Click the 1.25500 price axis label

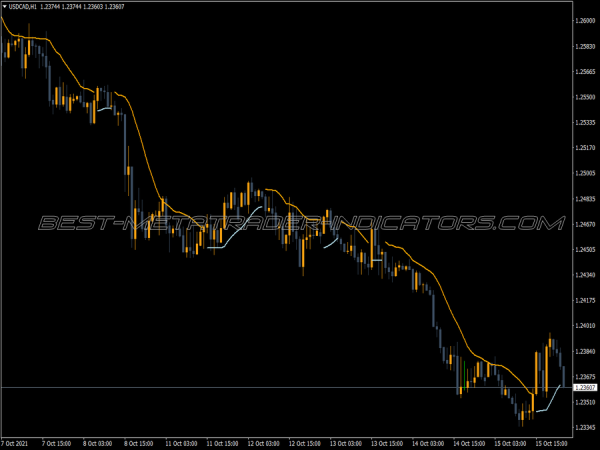click(585, 97)
